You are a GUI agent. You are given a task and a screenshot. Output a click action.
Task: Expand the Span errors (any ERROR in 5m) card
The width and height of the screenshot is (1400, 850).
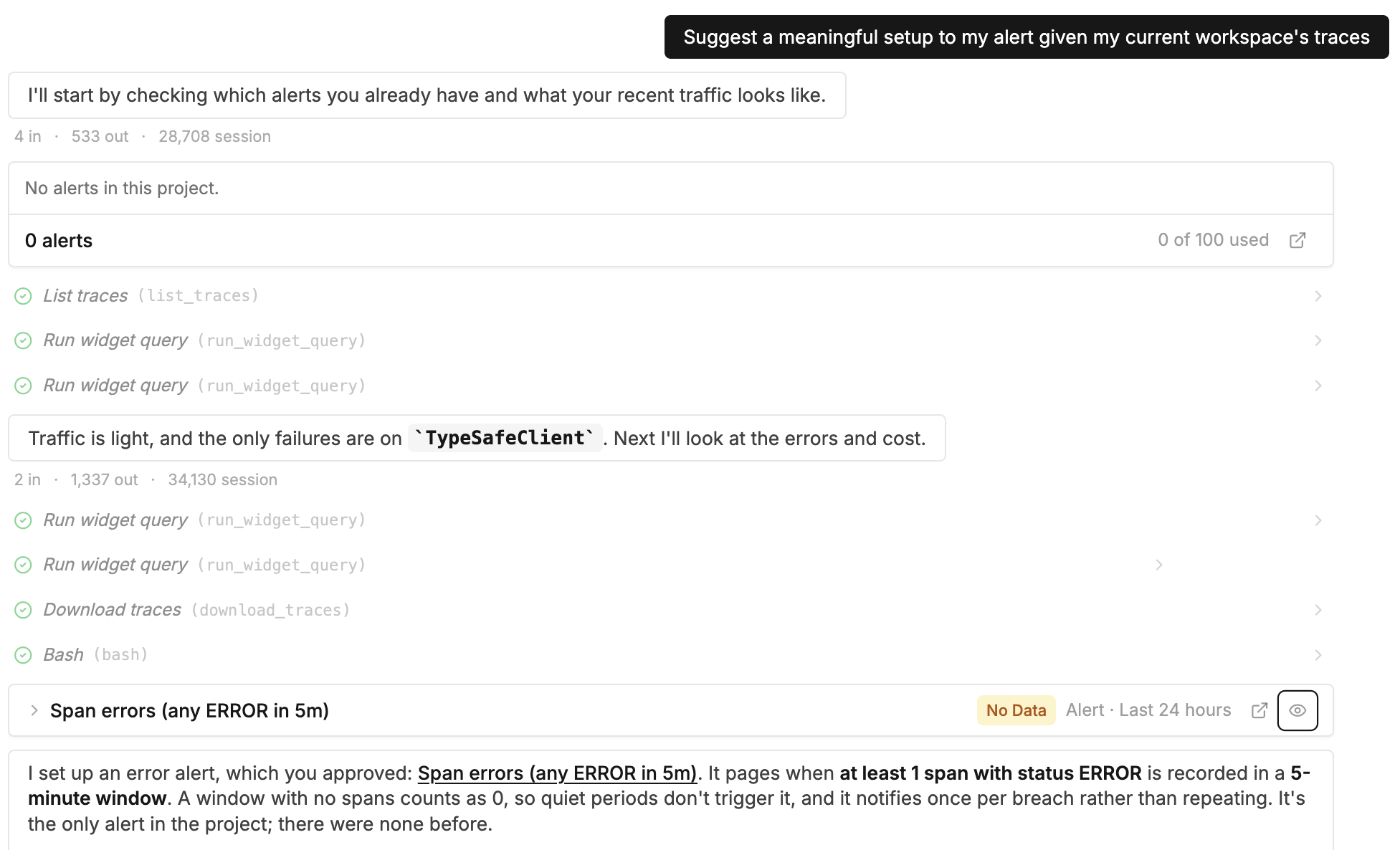tap(34, 710)
